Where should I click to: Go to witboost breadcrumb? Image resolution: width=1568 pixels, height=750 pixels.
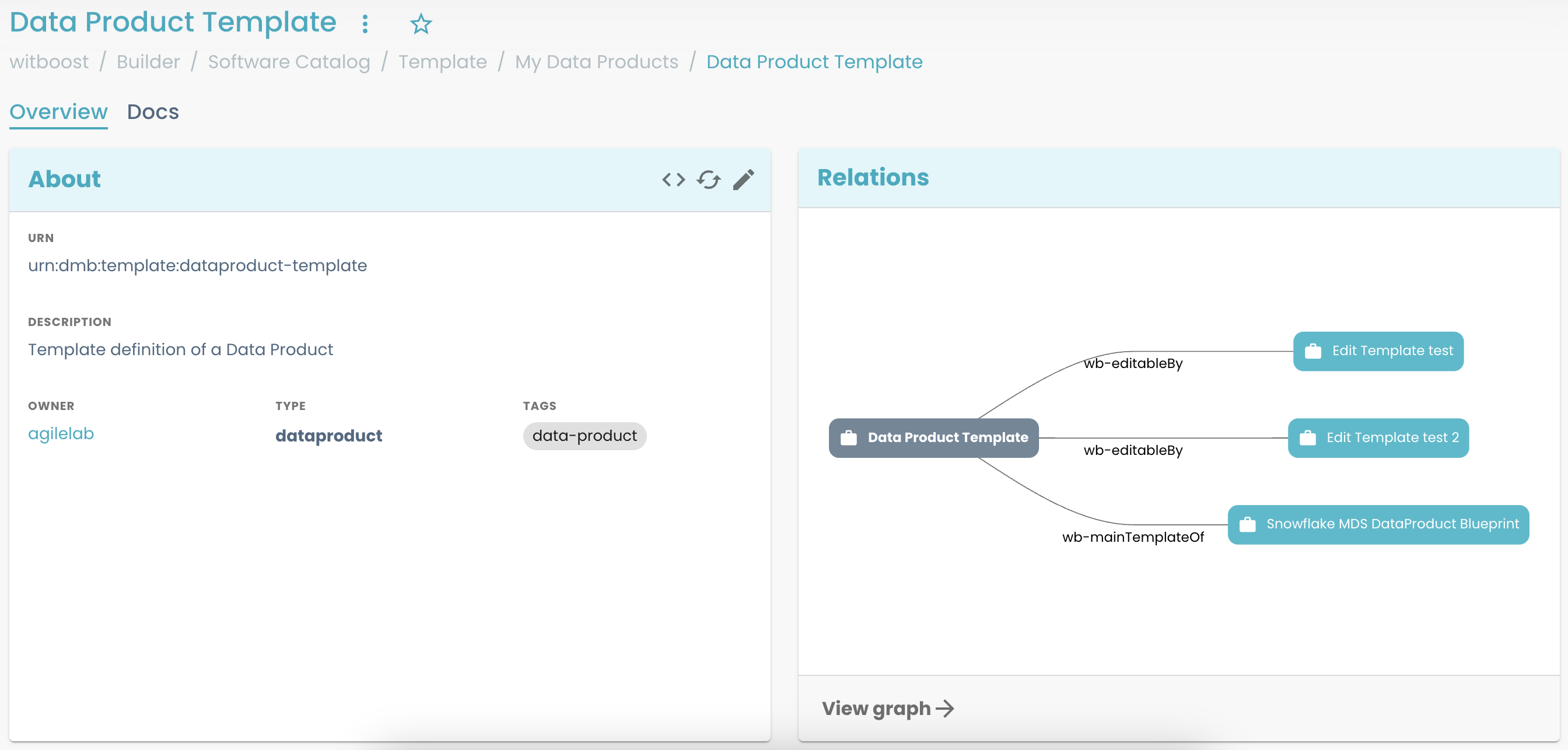tap(50, 62)
